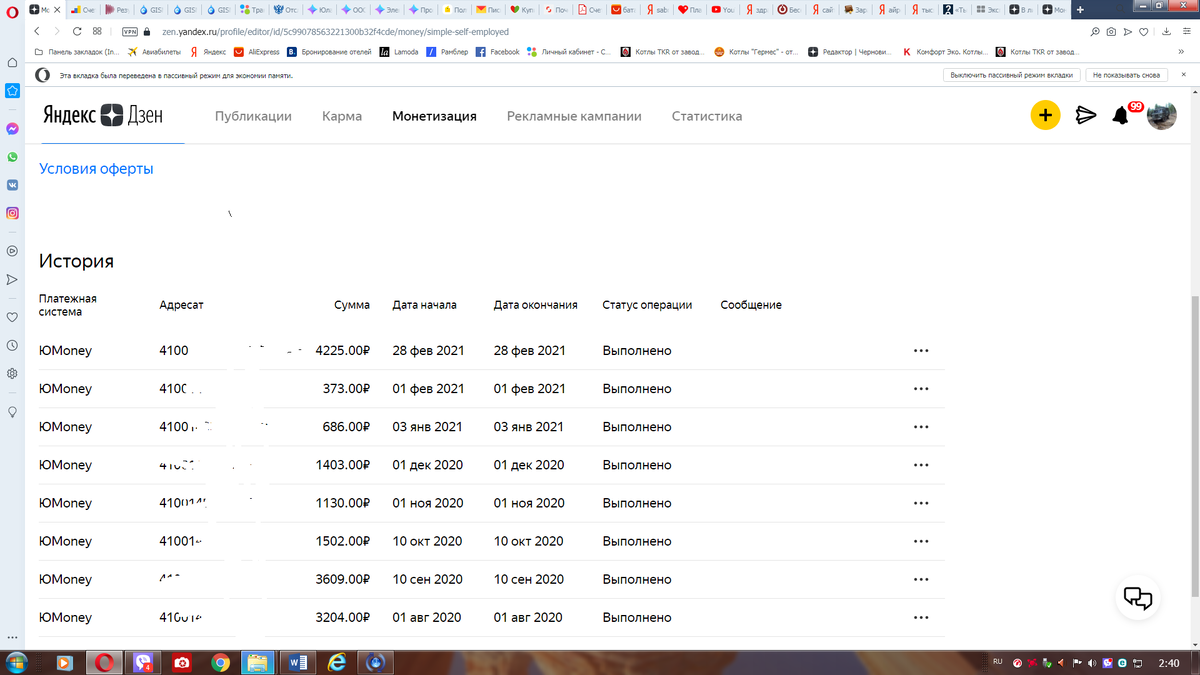Screen dimensions: 1200x675
Task: Click the Яндекс Дзен logo
Action: (102, 116)
